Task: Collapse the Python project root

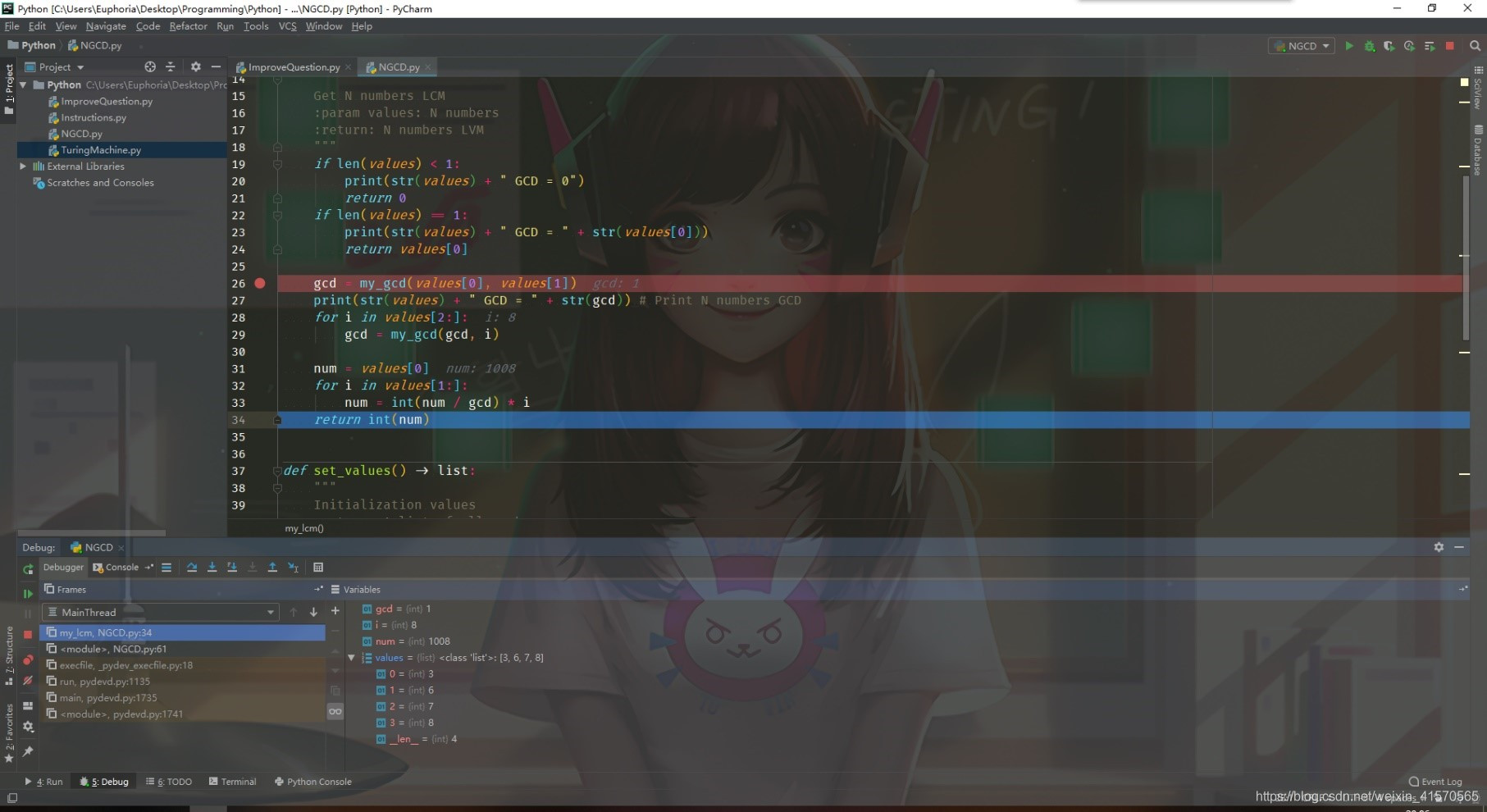Action: pyautogui.click(x=23, y=84)
